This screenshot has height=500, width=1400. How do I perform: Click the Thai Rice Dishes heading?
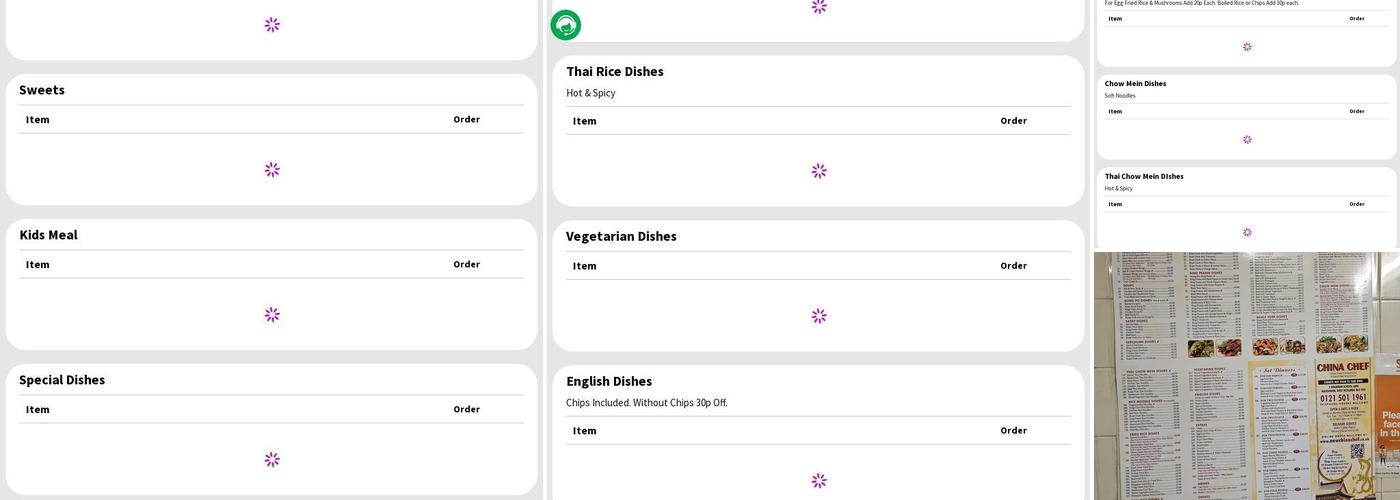click(x=615, y=72)
